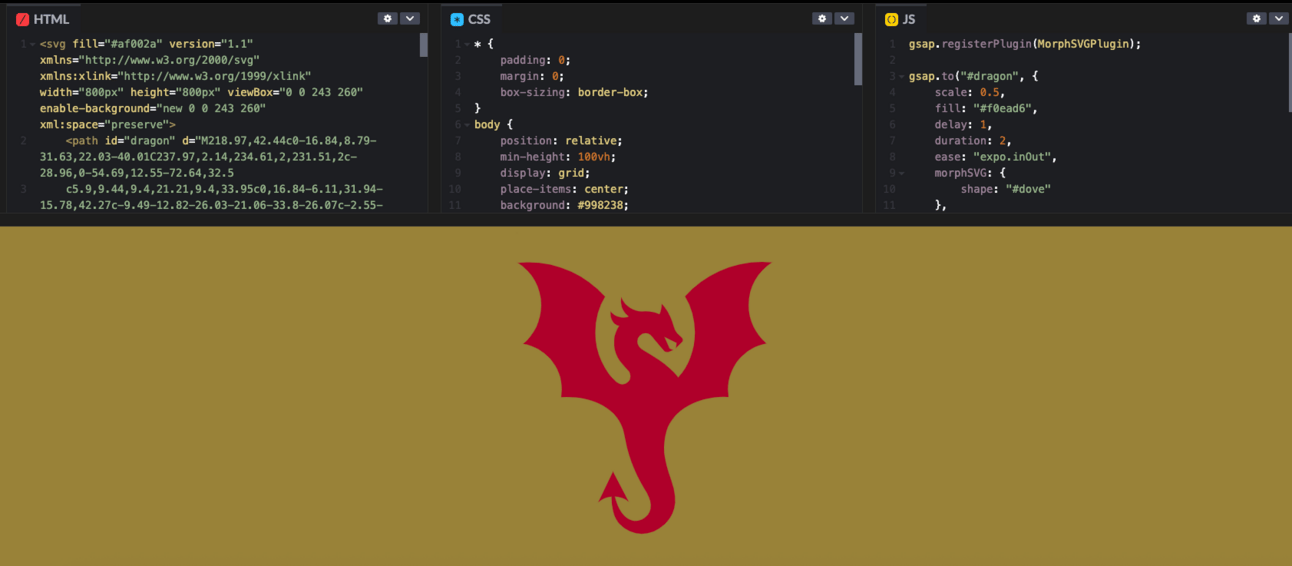Click 'scale: 0.5,' line in JS
Image resolution: width=1292 pixels, height=566 pixels.
970,92
